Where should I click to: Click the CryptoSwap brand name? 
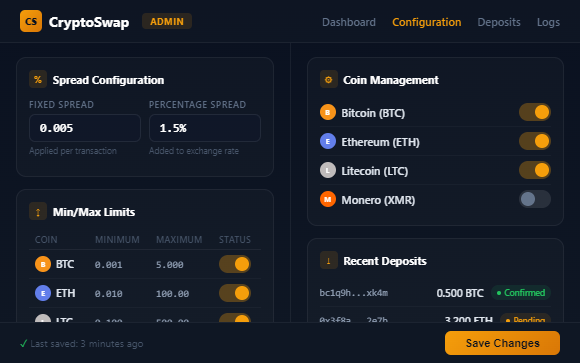[89, 22]
